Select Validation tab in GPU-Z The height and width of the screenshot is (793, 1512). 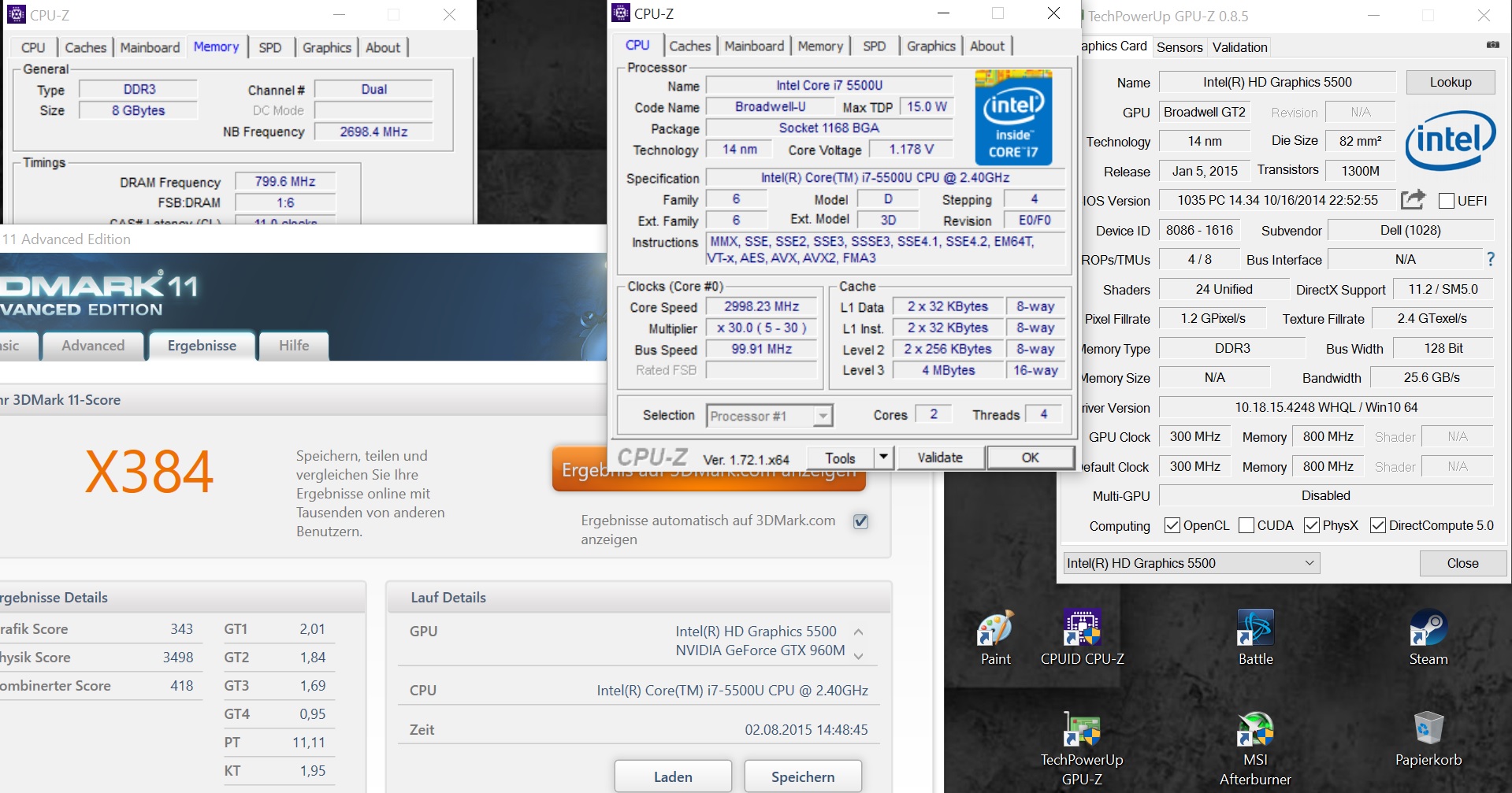1239,46
